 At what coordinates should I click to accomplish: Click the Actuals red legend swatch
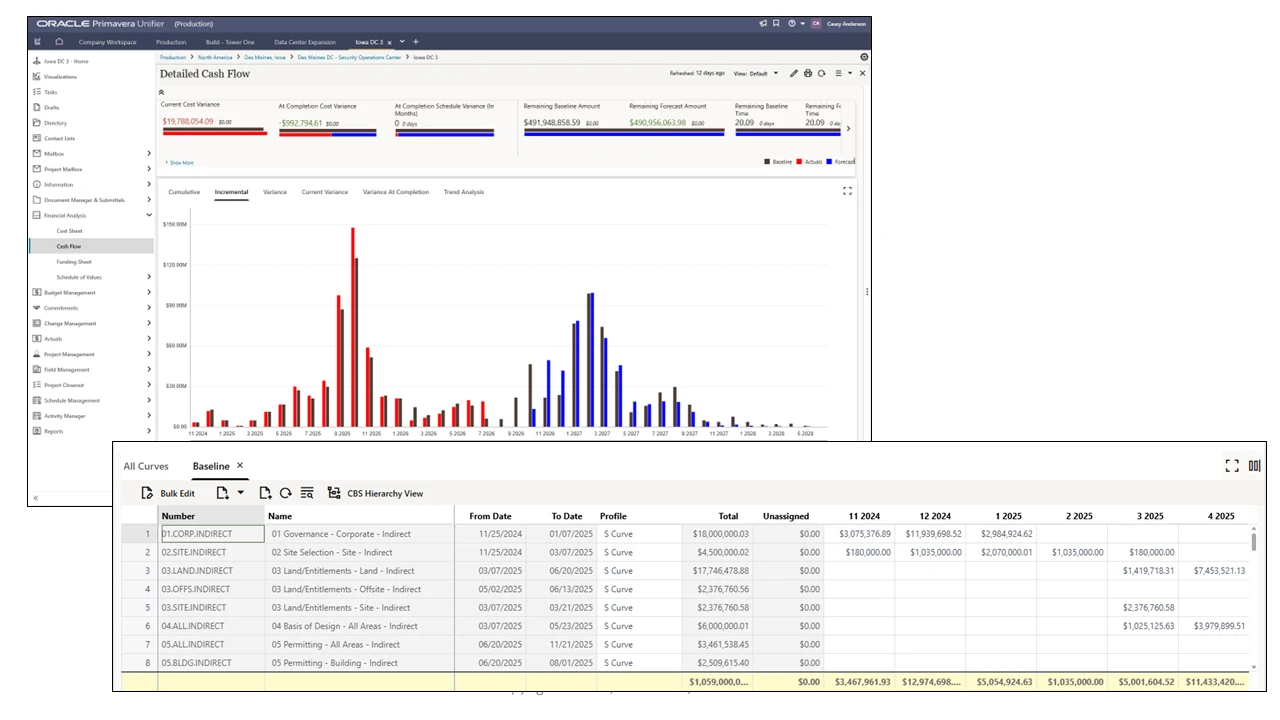pos(799,161)
